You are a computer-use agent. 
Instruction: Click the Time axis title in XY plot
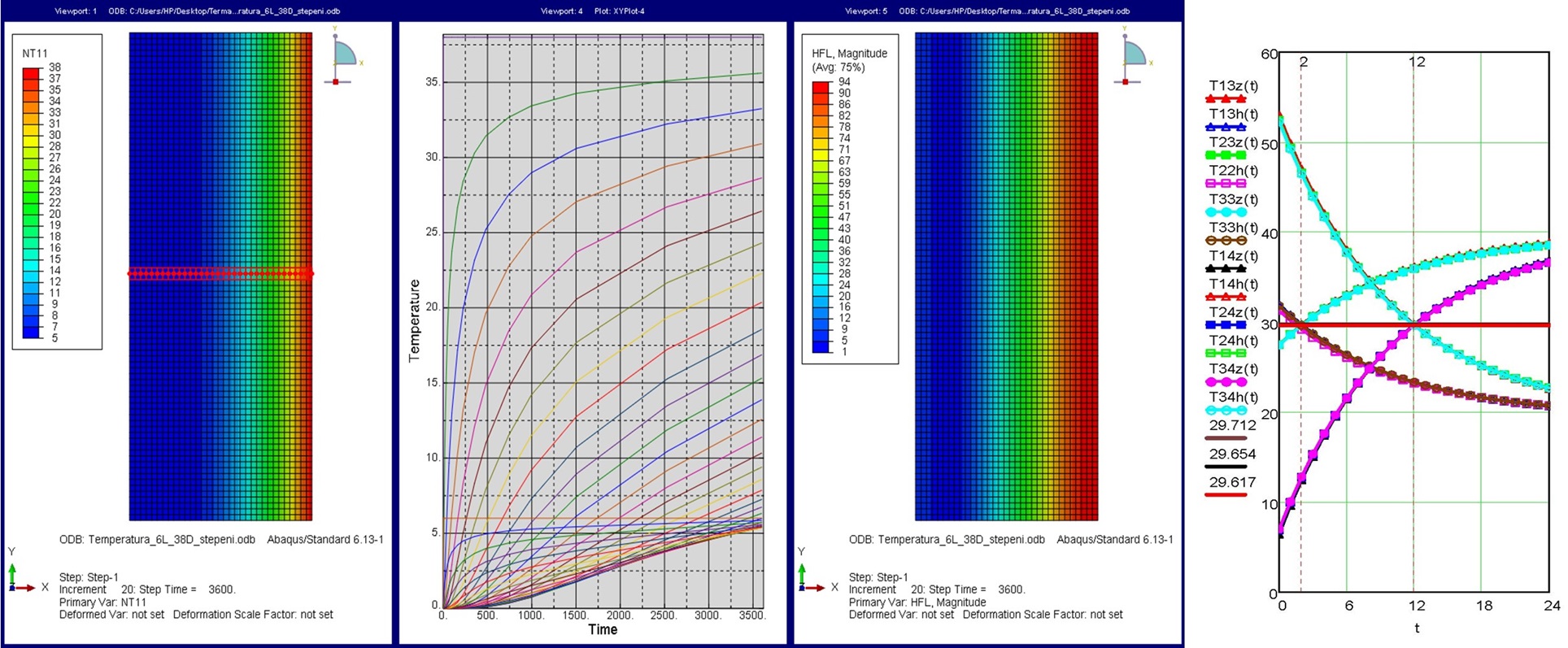point(603,629)
